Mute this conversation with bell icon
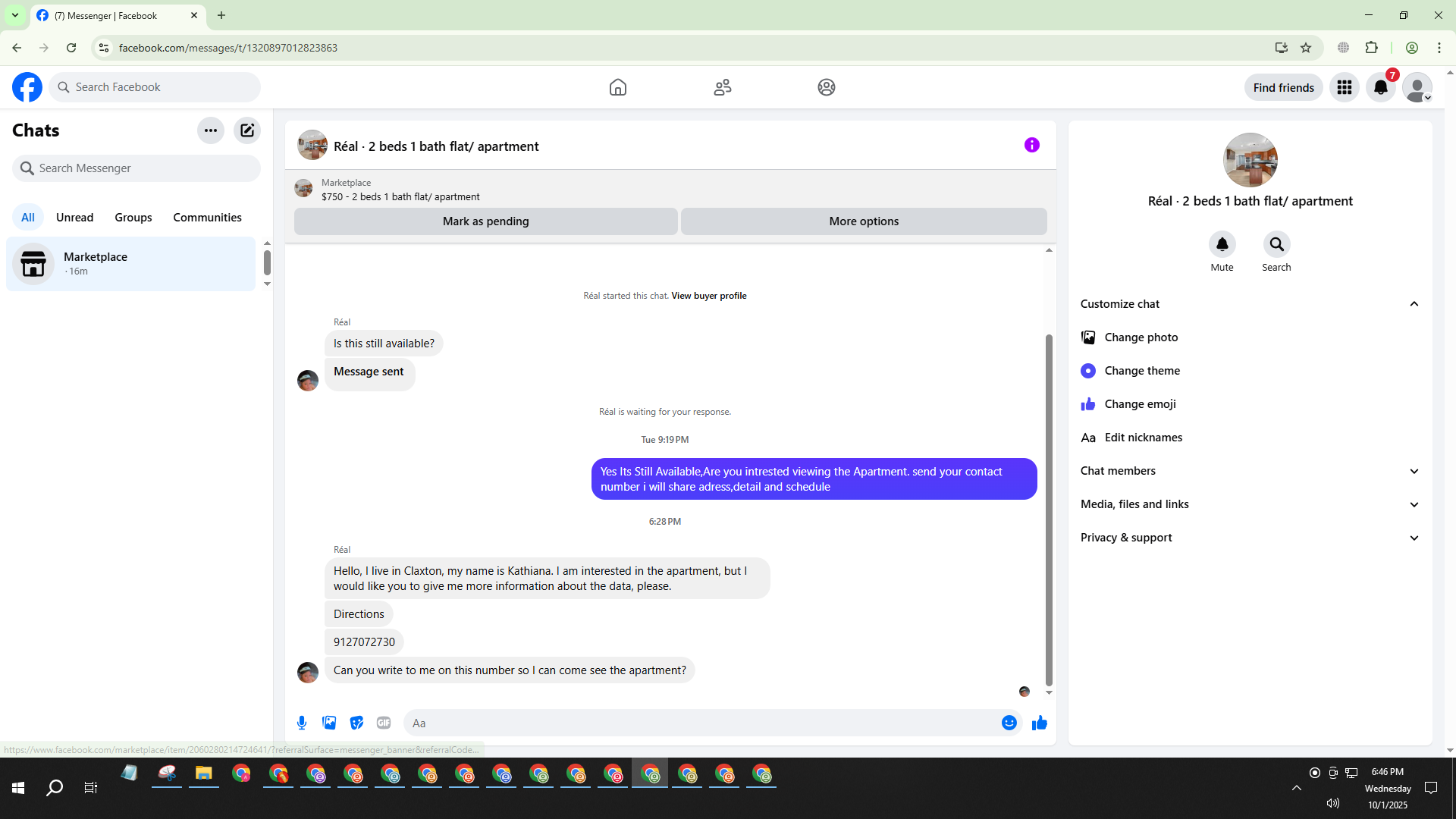 click(x=1222, y=244)
